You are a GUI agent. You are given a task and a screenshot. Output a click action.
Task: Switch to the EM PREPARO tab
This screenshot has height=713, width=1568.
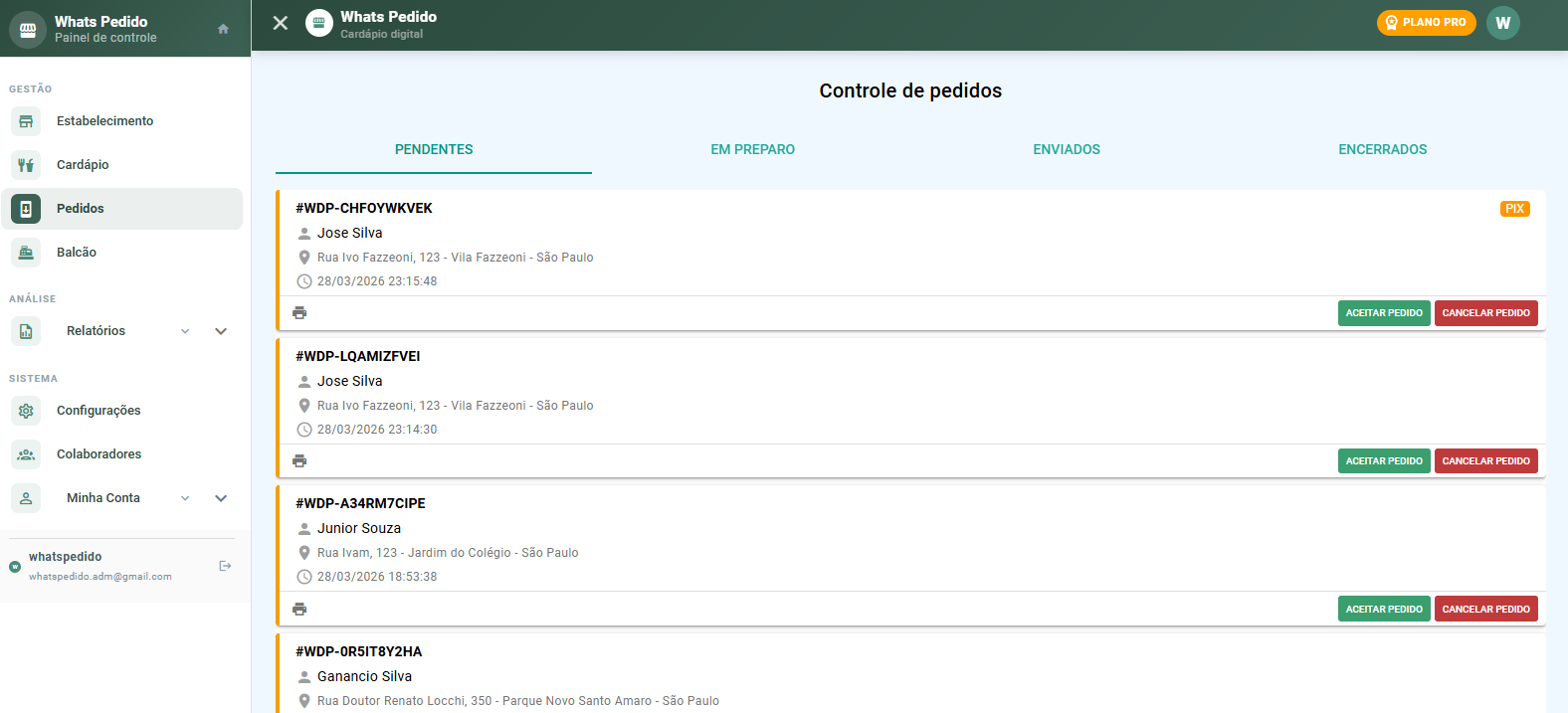tap(752, 150)
